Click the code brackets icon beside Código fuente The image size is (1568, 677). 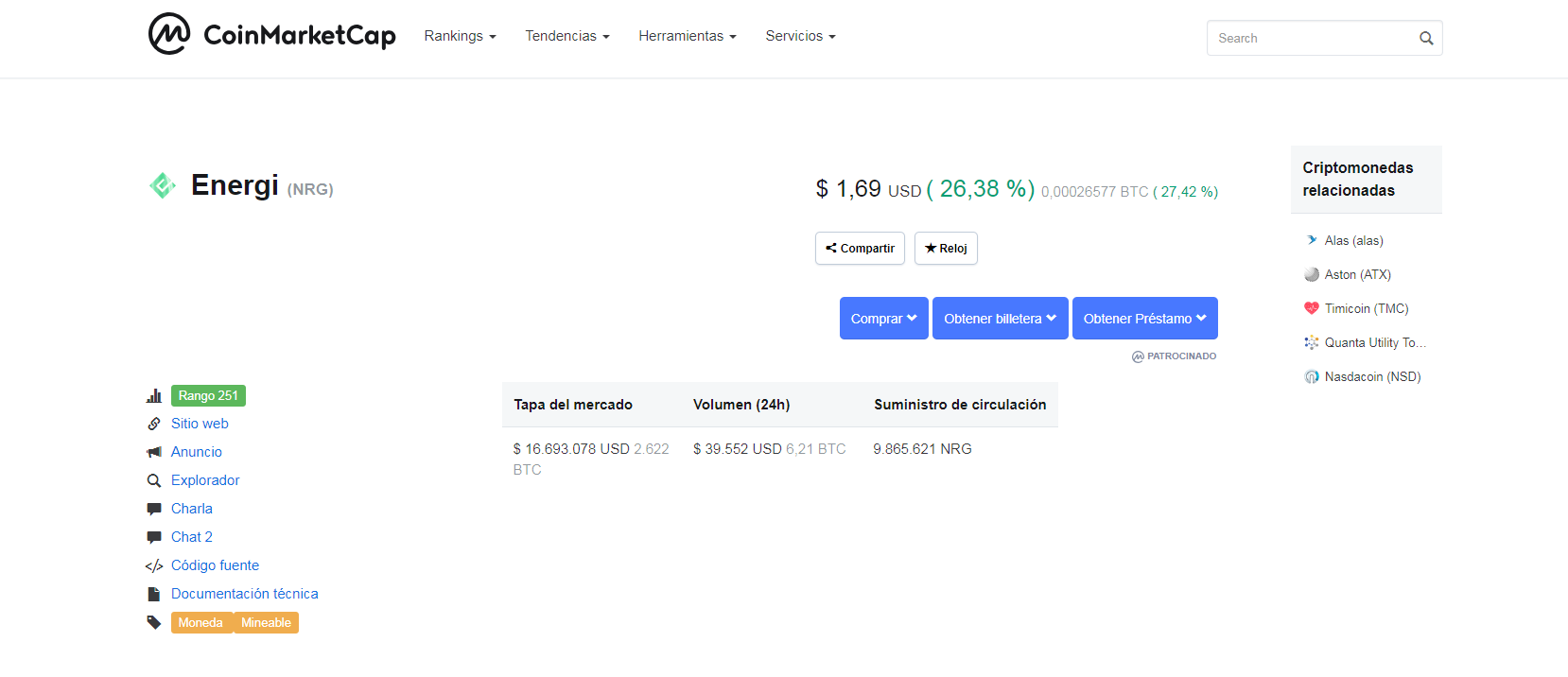pos(154,565)
